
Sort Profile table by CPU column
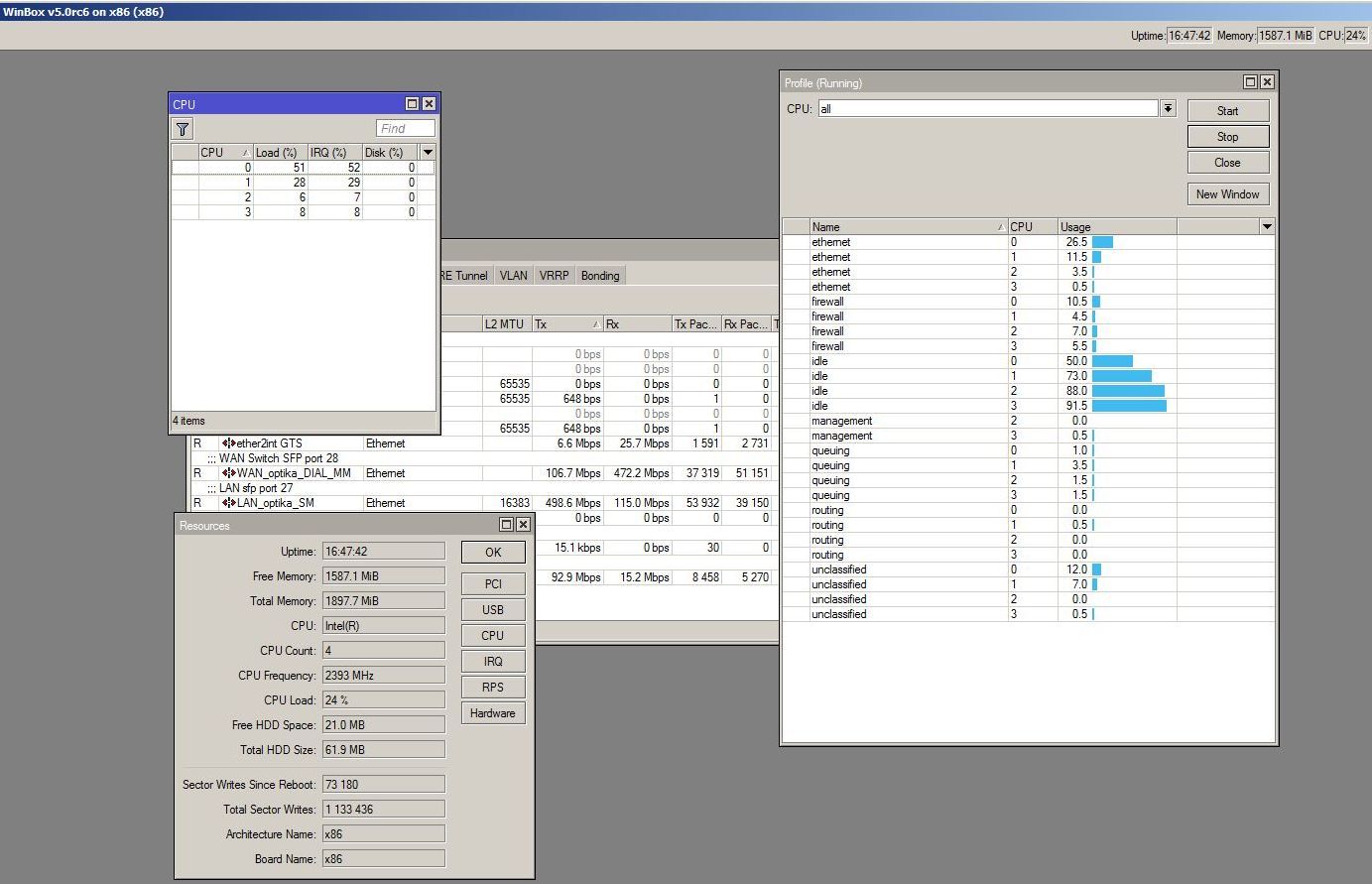[x=1033, y=226]
